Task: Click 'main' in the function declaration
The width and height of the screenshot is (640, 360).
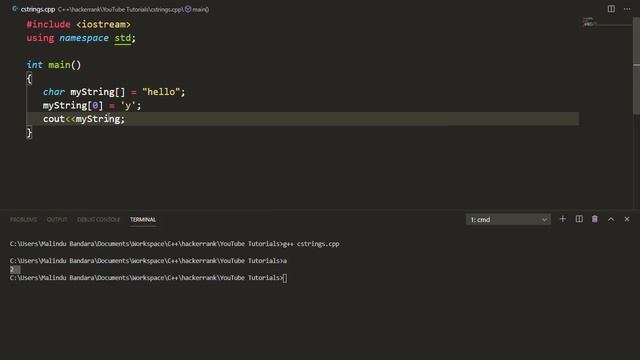Action: 59,65
